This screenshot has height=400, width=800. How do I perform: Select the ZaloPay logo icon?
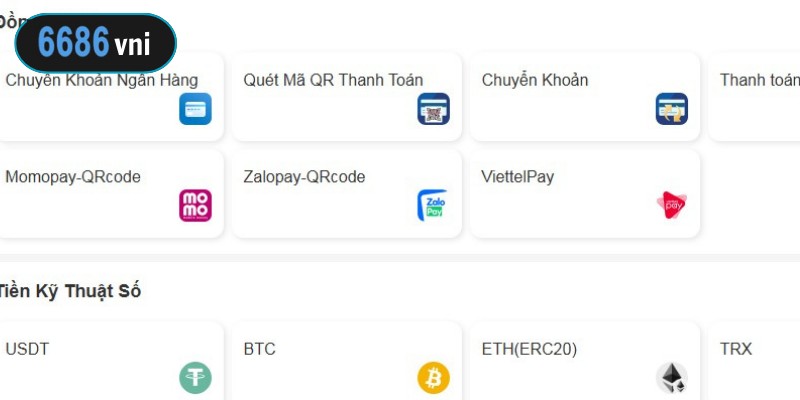coord(433,205)
